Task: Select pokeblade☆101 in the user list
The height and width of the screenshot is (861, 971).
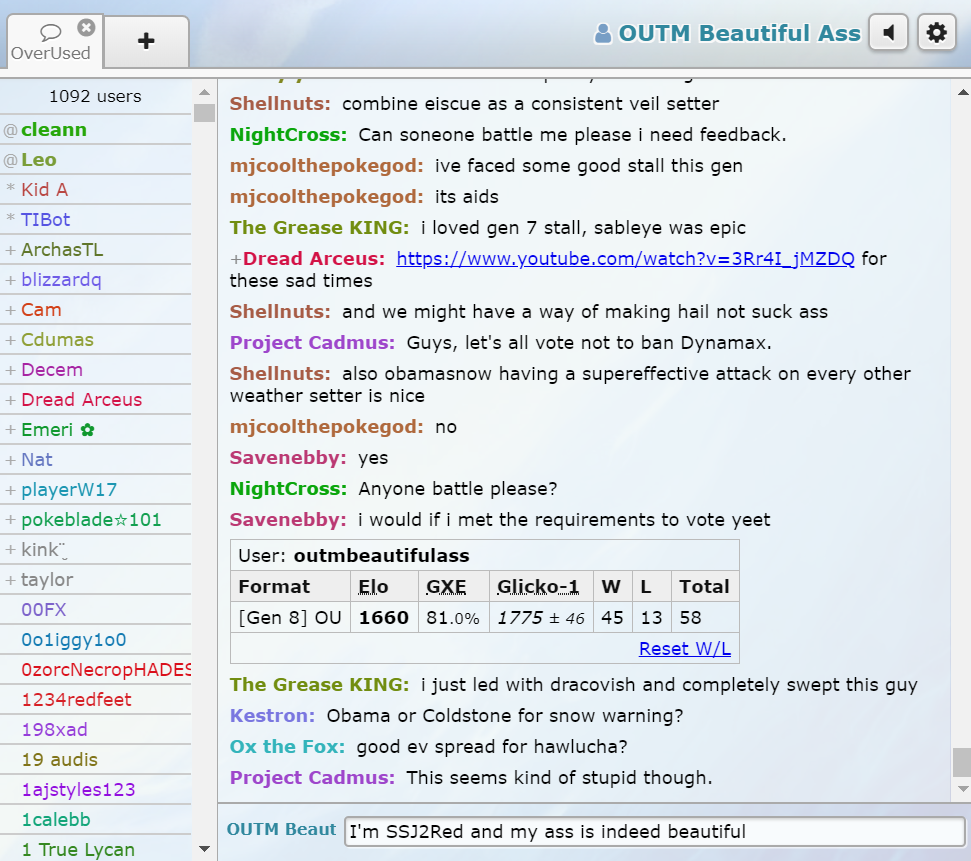Action: coord(91,520)
